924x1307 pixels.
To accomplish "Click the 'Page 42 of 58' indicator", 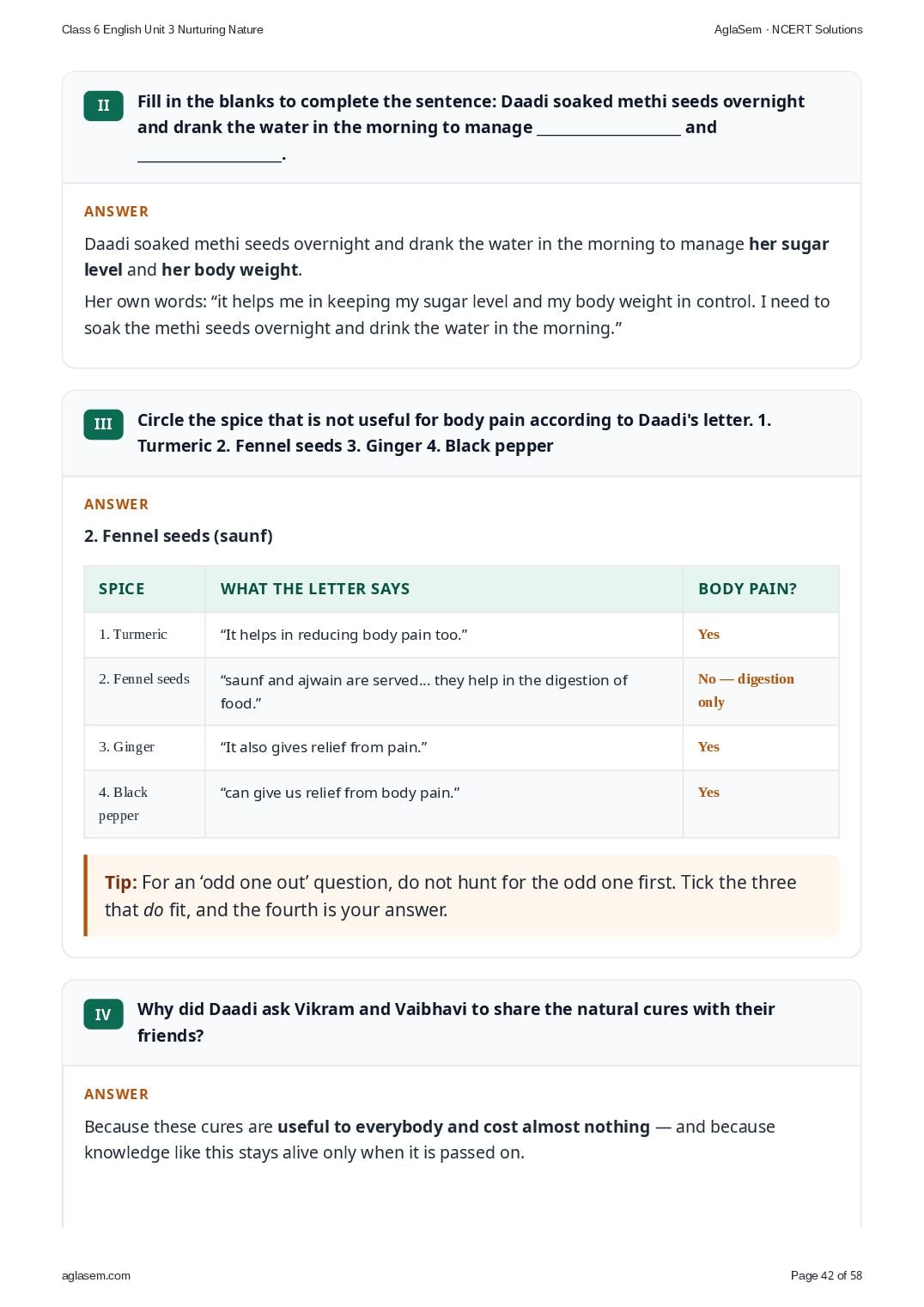I will (x=826, y=1275).
